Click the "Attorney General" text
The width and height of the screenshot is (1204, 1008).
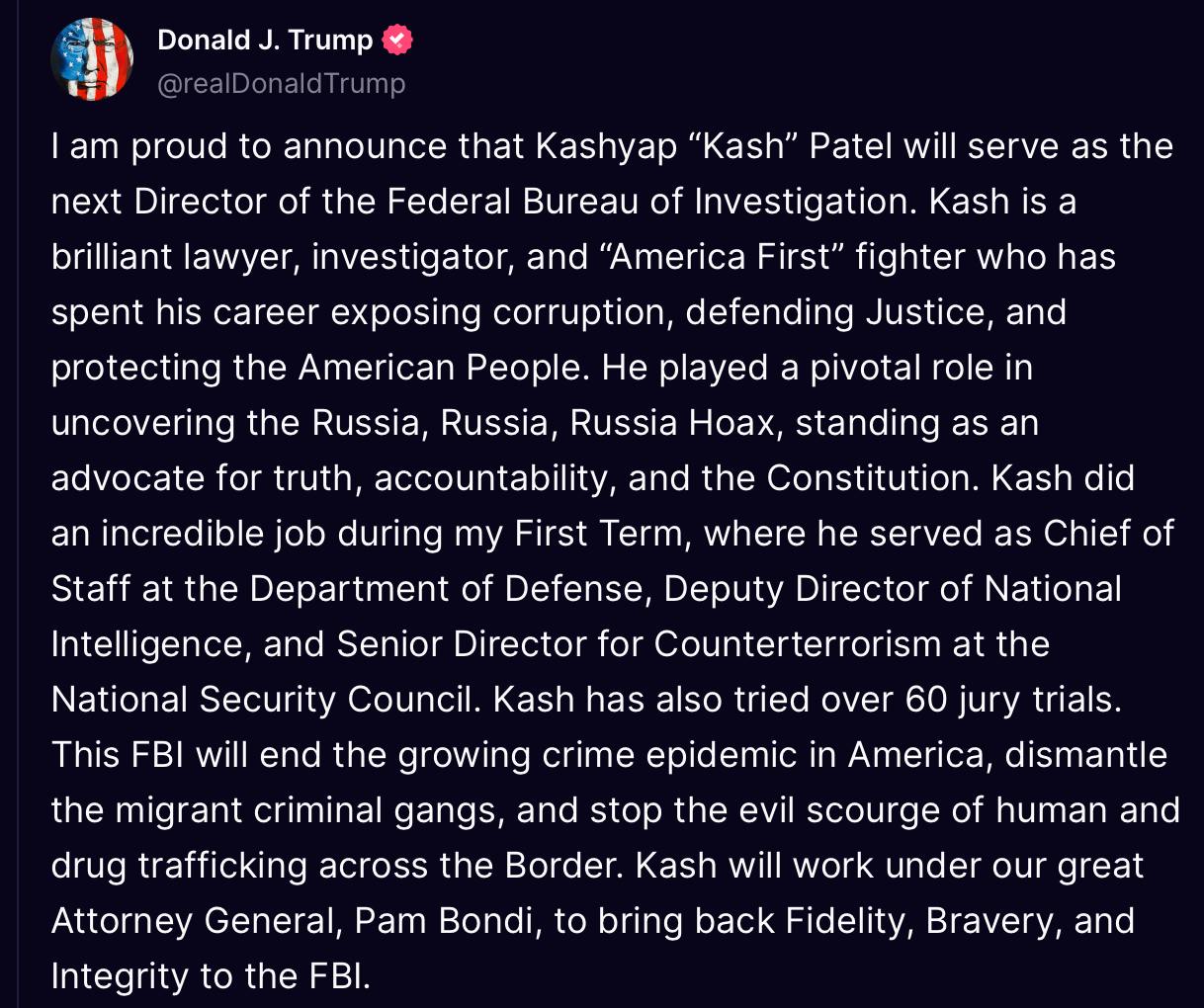[x=193, y=921]
